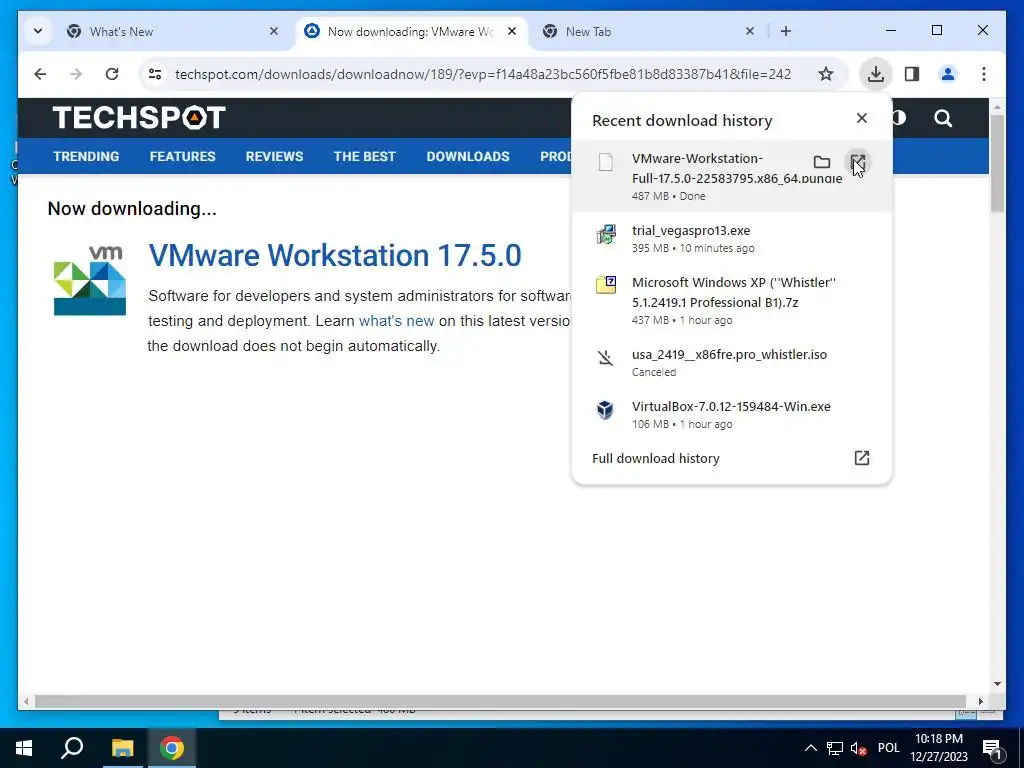Open the Chrome profile avatar
The height and width of the screenshot is (768, 1024).
tap(948, 74)
